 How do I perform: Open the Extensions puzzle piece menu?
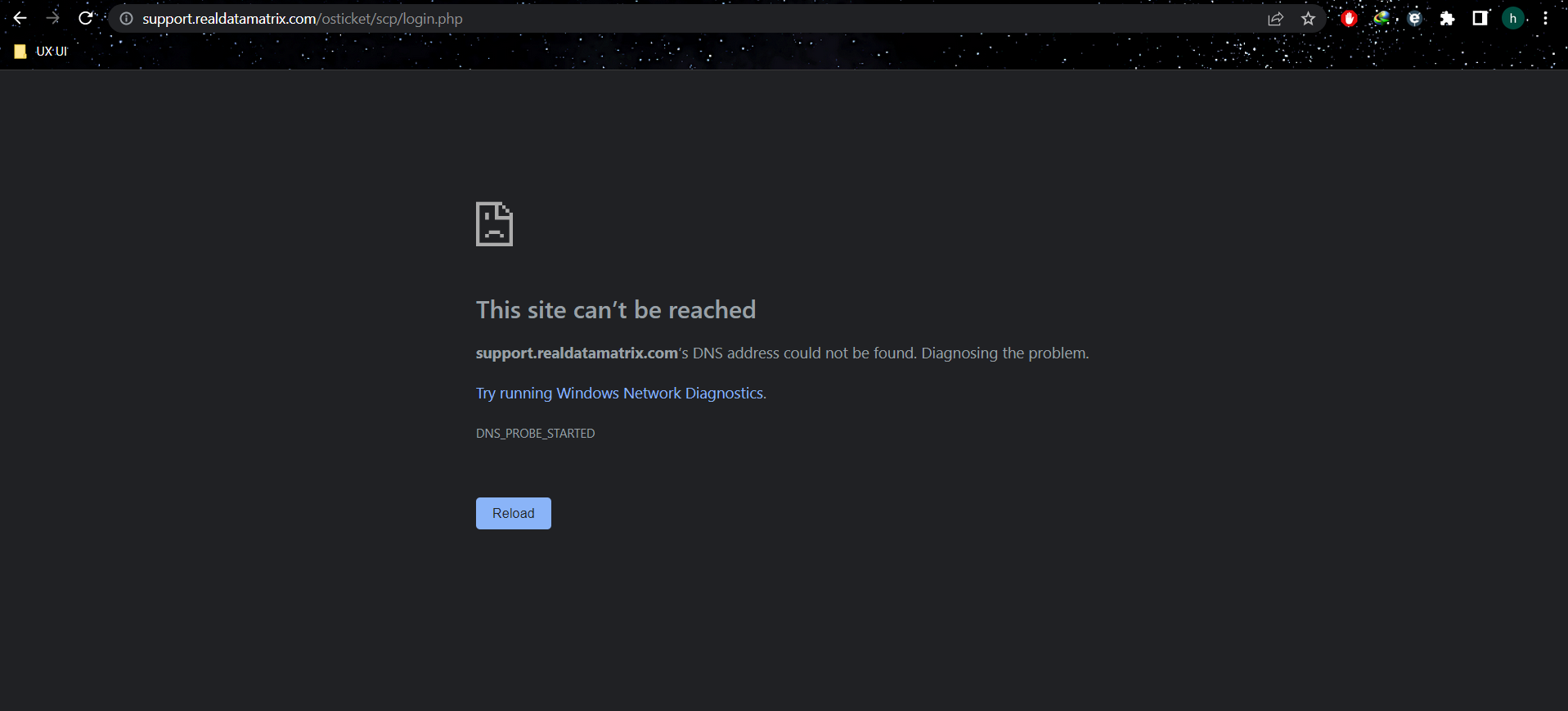(x=1447, y=18)
